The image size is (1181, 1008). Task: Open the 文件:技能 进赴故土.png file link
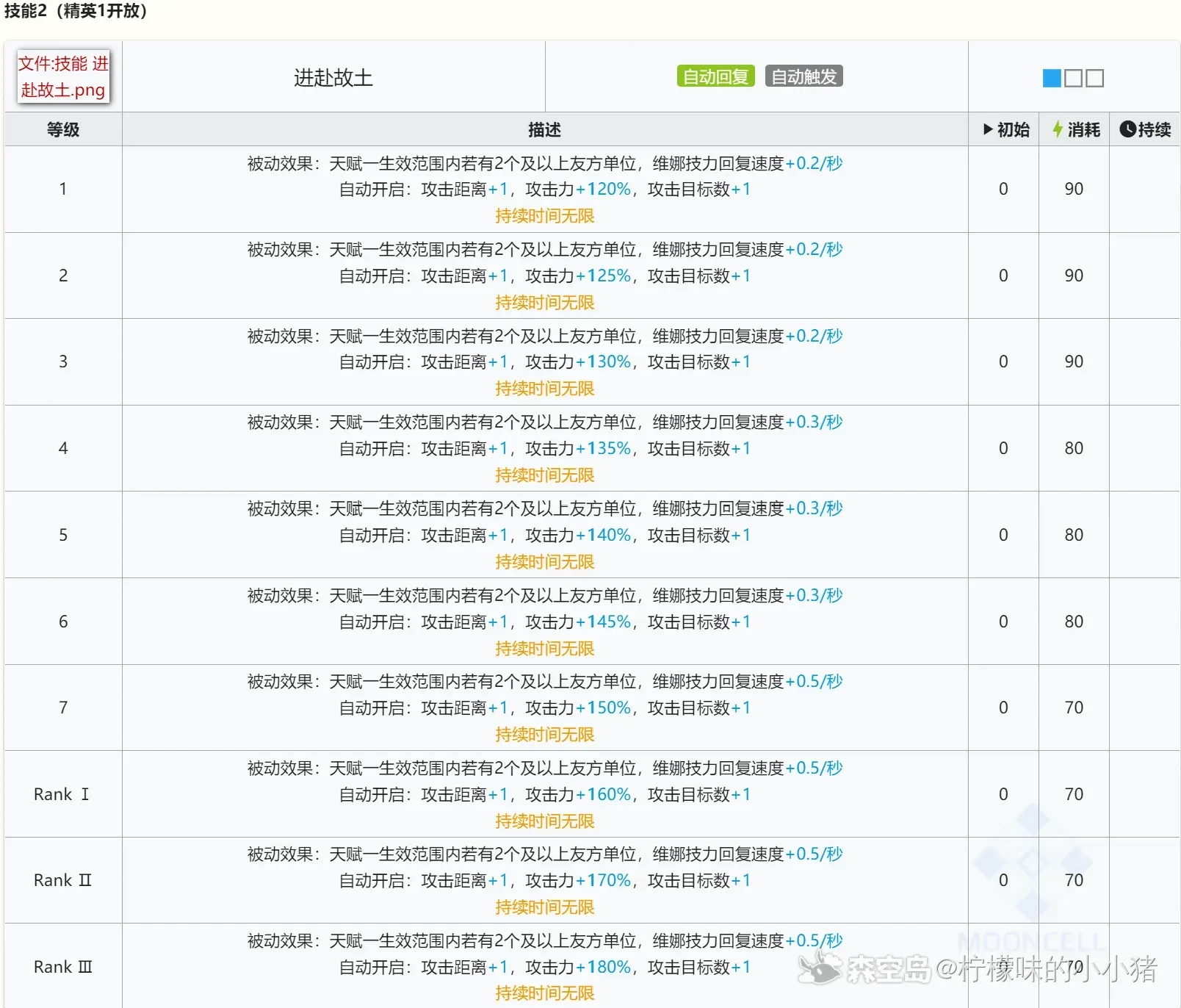click(x=63, y=76)
